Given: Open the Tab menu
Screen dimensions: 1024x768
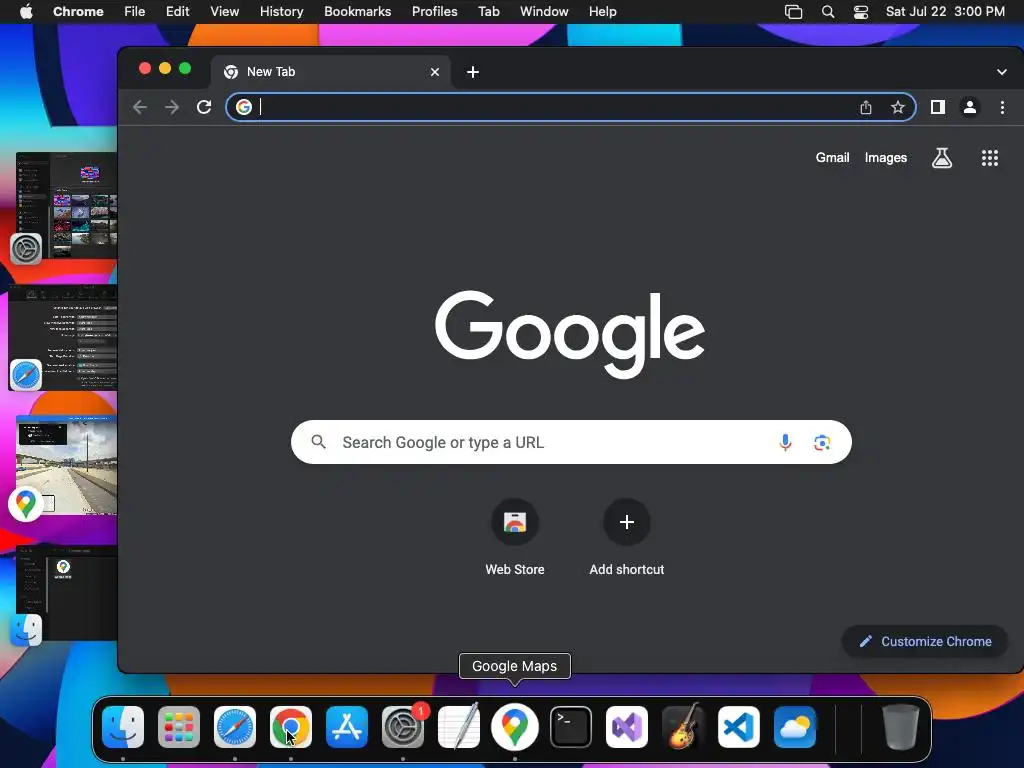Looking at the screenshot, I should coord(488,11).
